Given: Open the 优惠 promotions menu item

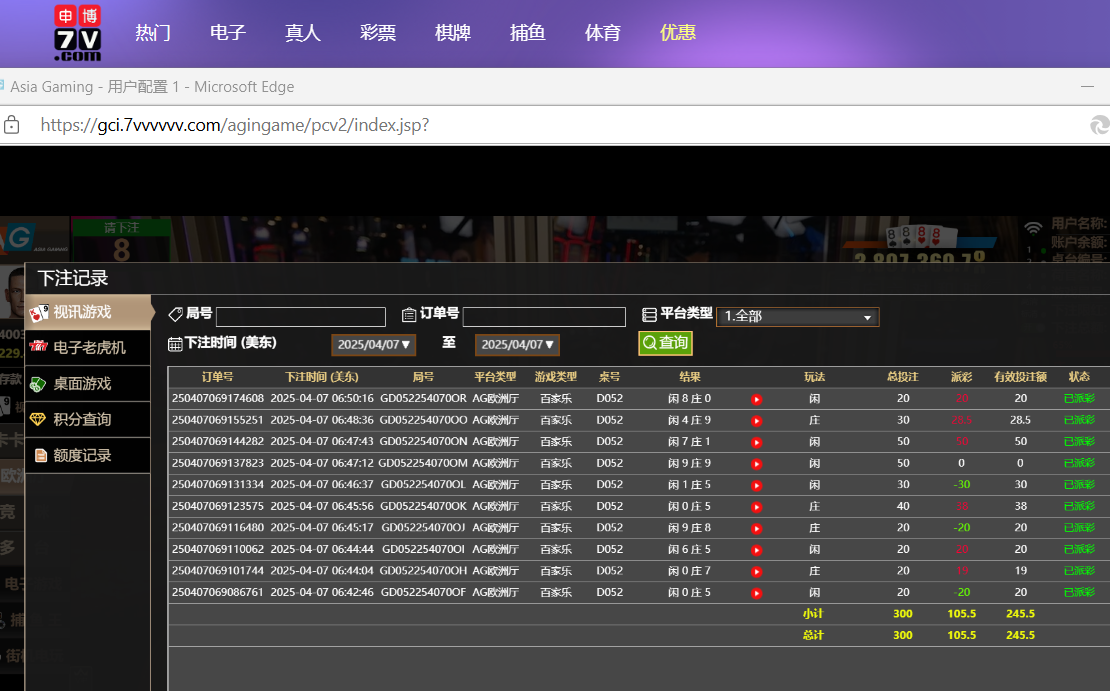Looking at the screenshot, I should [x=677, y=33].
